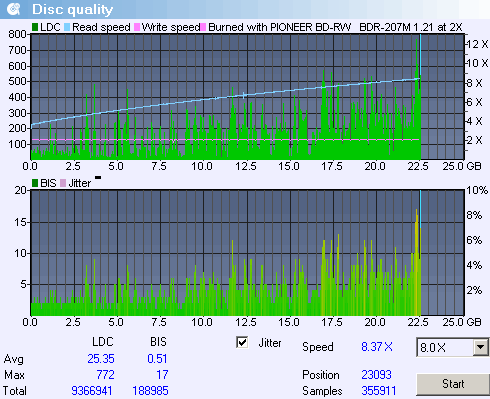Click the LDC total value 9366941
This screenshot has height=399, width=490.
click(92, 391)
